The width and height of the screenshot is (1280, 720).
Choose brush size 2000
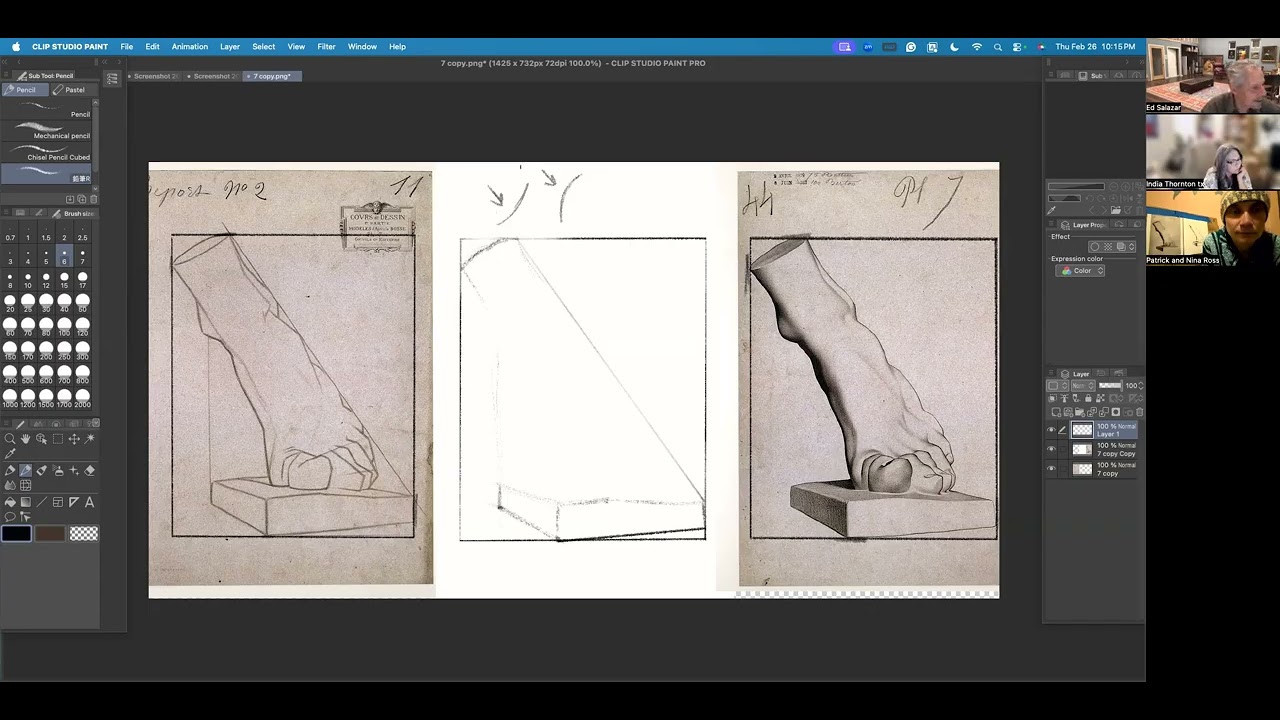click(82, 397)
